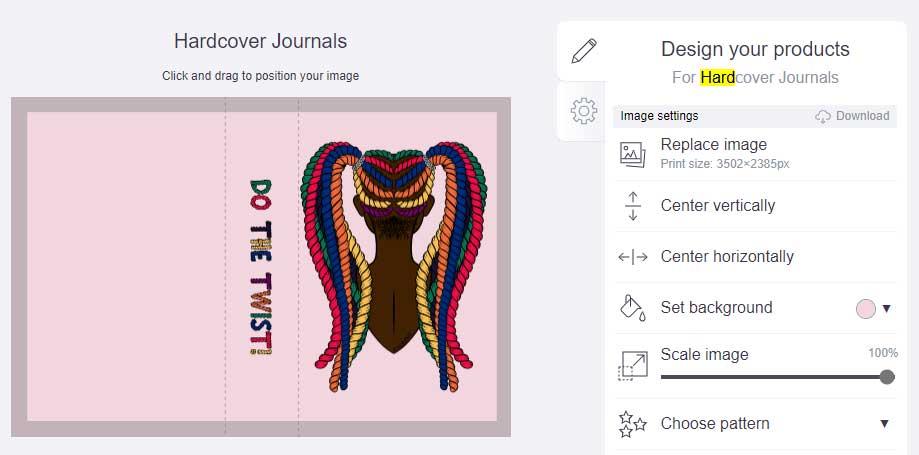This screenshot has width=919, height=455.
Task: Open Set background option
Action: pos(716,308)
